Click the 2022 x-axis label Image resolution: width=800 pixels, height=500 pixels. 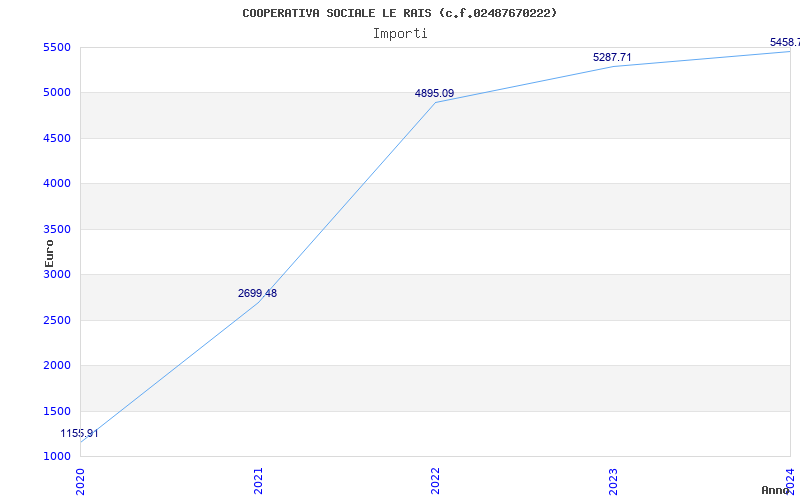pos(435,481)
